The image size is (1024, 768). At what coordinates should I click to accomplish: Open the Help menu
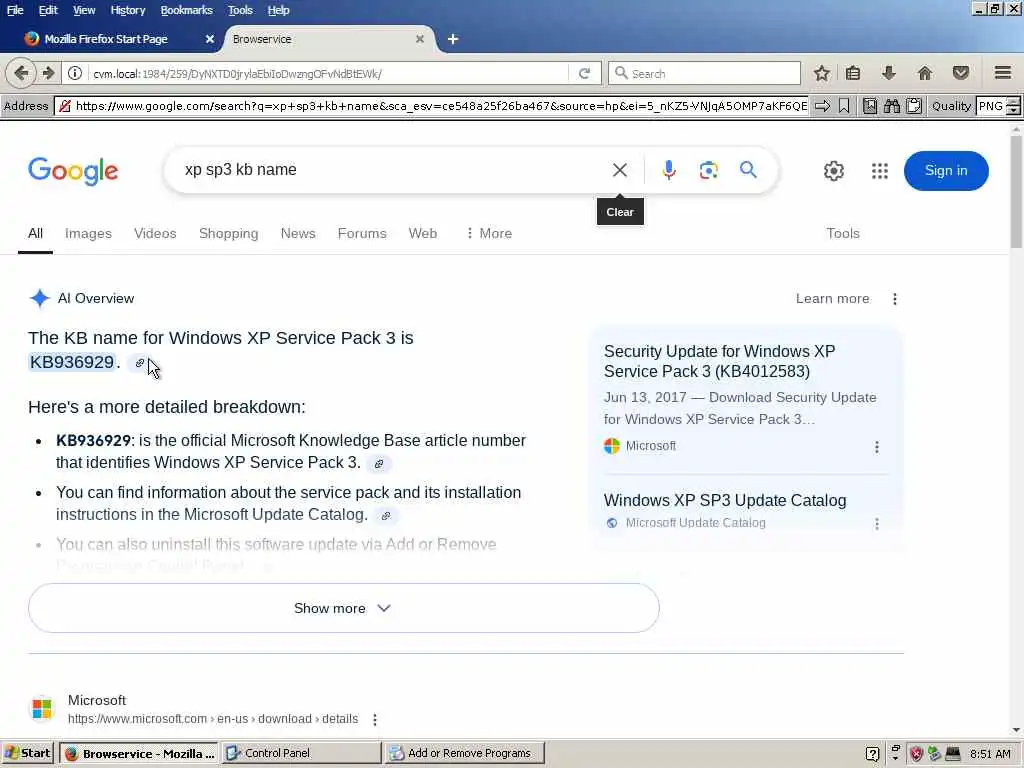[278, 10]
